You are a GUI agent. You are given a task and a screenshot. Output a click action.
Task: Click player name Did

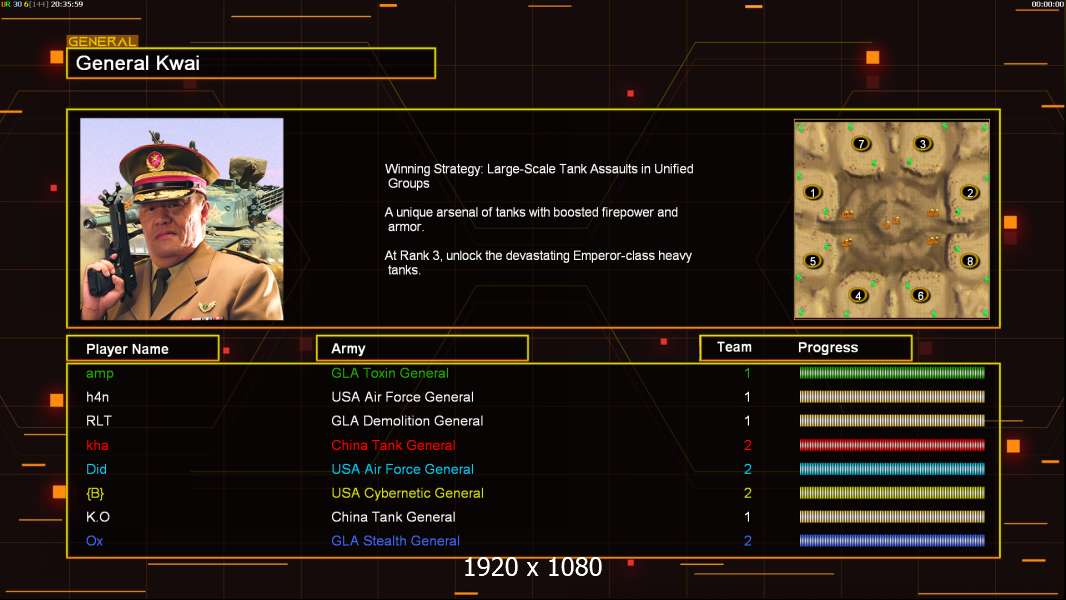[96, 469]
